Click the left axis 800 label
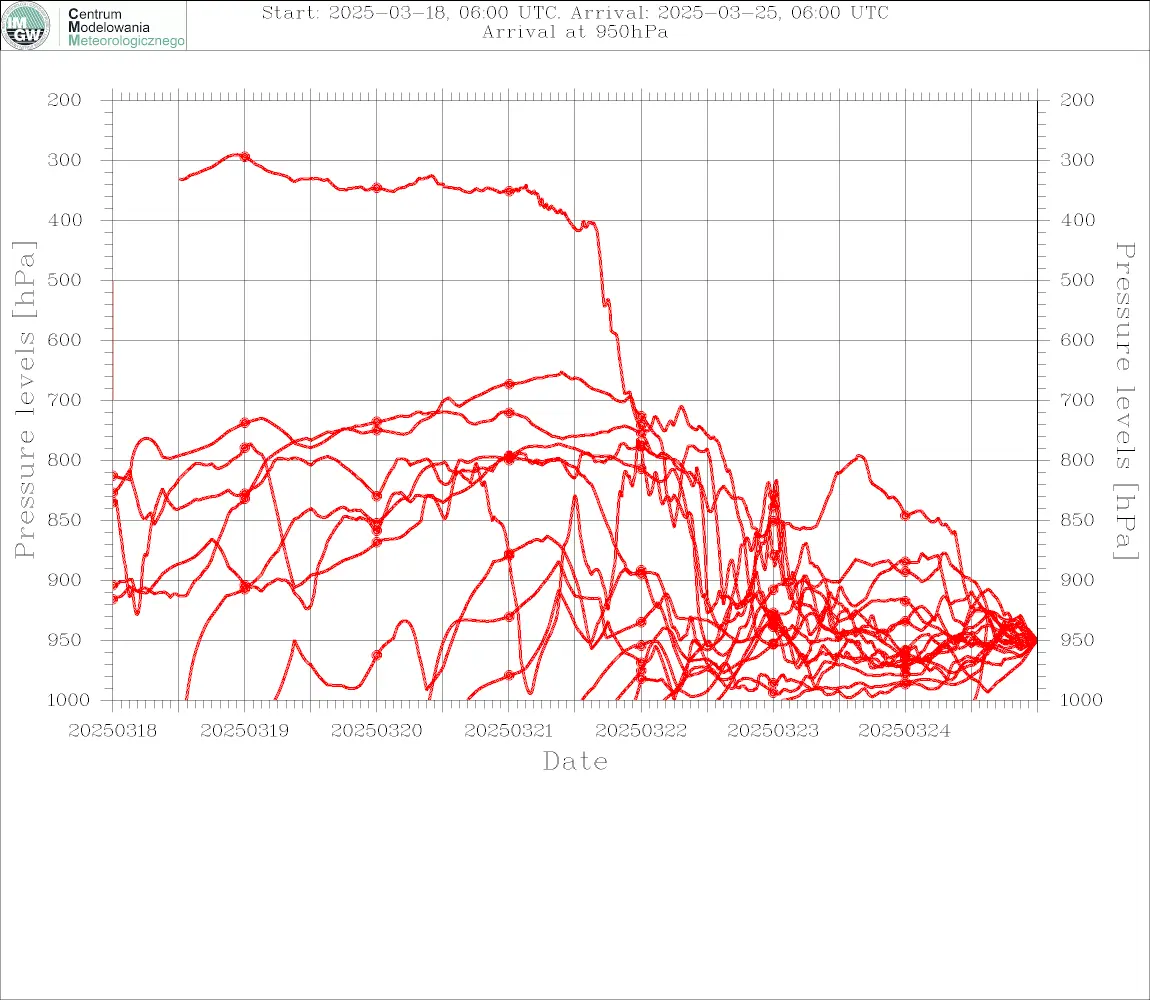 (x=65, y=461)
